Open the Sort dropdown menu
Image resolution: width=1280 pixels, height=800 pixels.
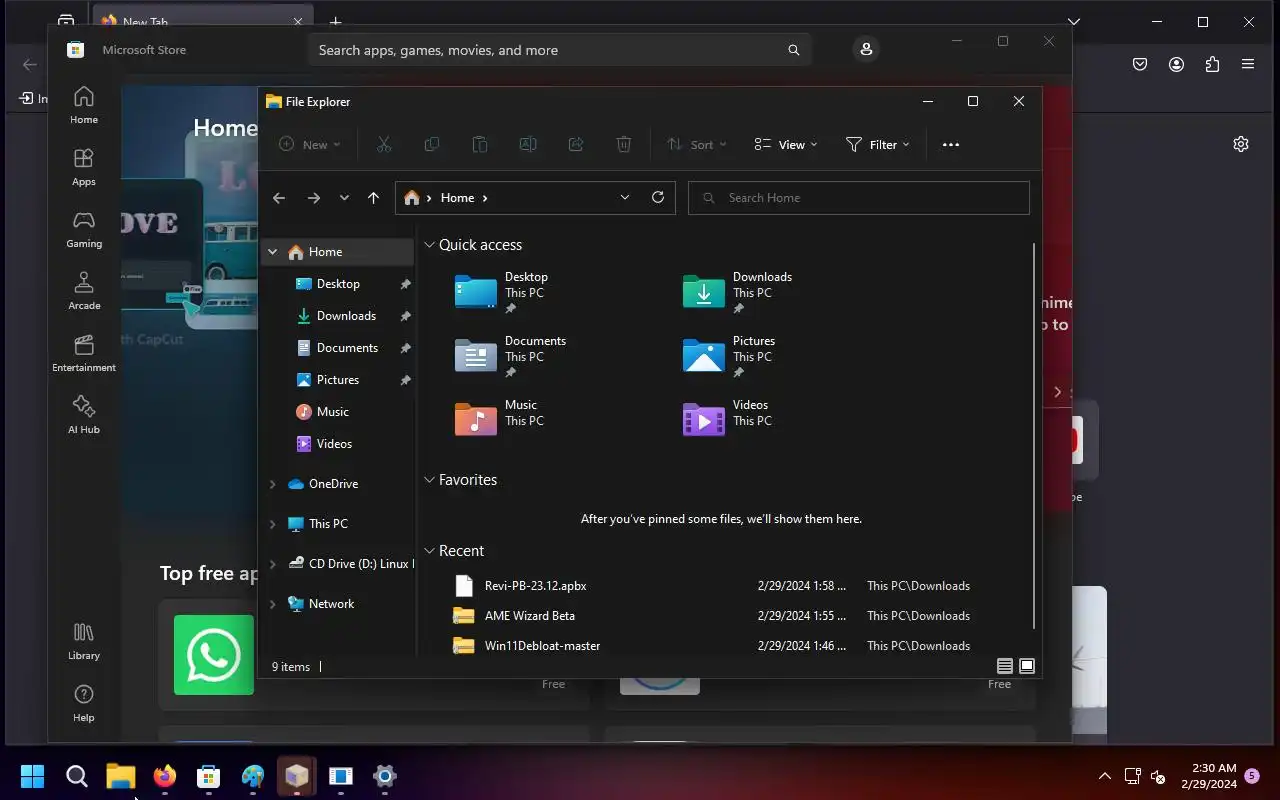tap(697, 145)
